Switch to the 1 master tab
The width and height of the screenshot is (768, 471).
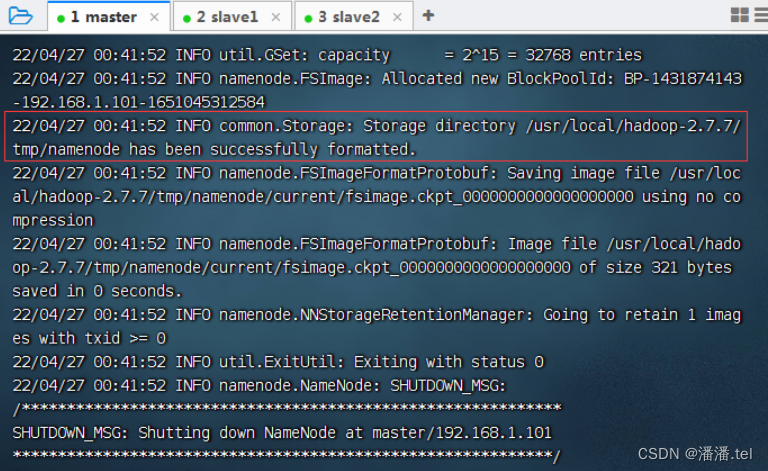click(x=109, y=17)
